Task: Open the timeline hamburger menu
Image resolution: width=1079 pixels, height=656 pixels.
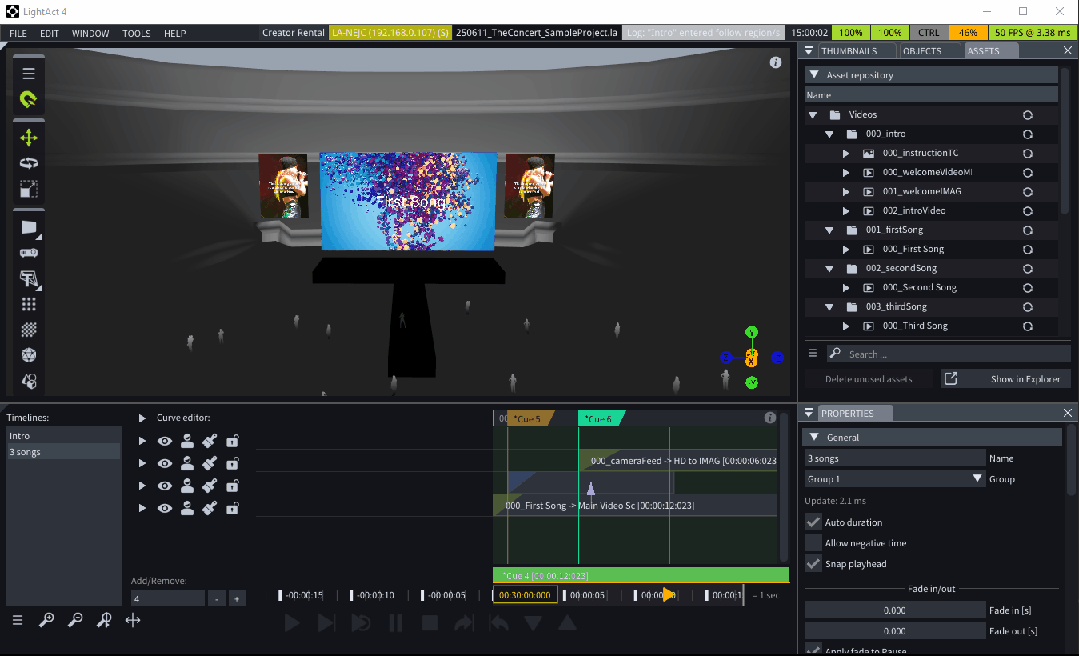Action: point(17,620)
